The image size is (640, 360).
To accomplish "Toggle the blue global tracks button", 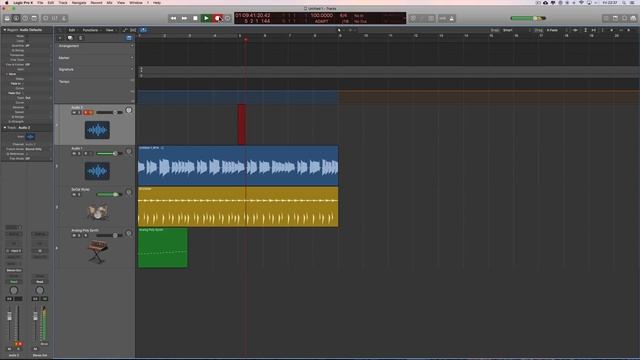I will point(129,38).
